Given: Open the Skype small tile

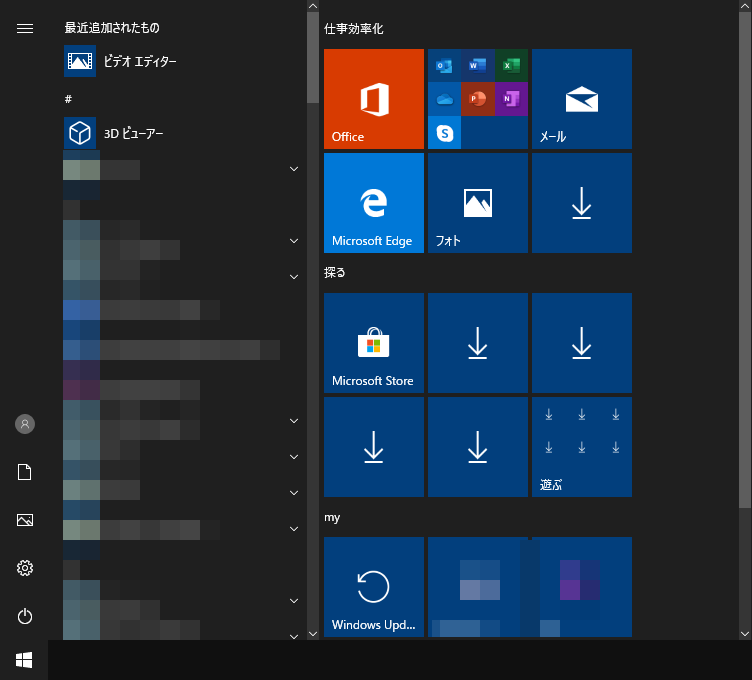Looking at the screenshot, I should click(x=444, y=132).
